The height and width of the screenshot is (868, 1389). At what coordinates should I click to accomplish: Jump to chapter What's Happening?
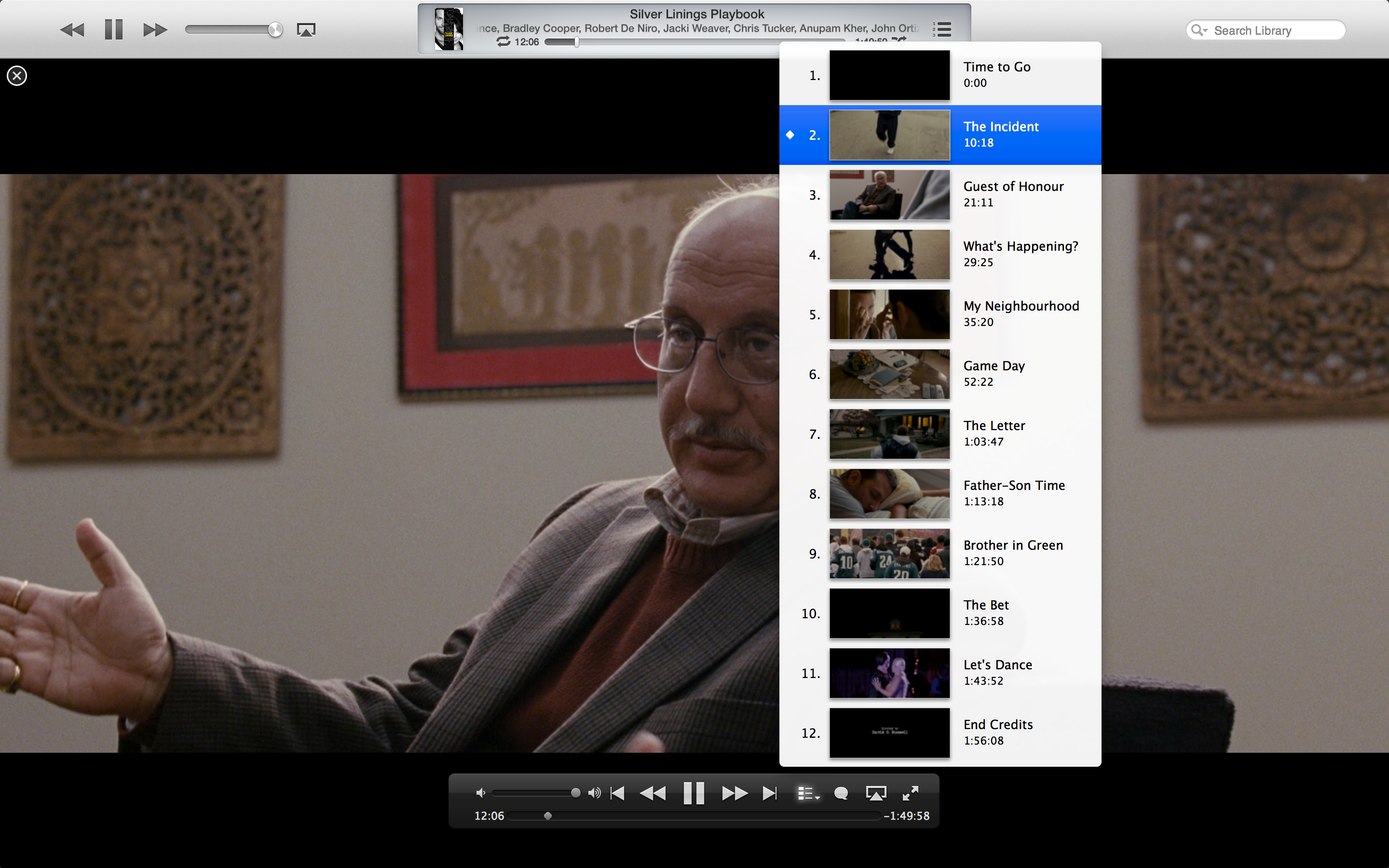pyautogui.click(x=940, y=254)
